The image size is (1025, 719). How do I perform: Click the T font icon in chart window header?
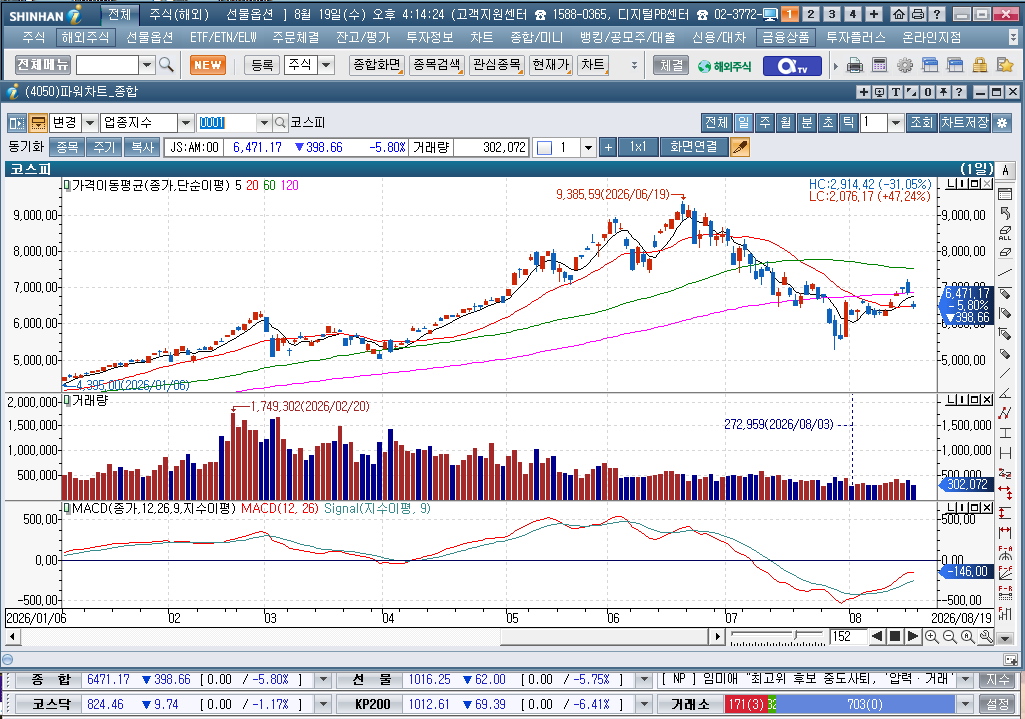896,92
